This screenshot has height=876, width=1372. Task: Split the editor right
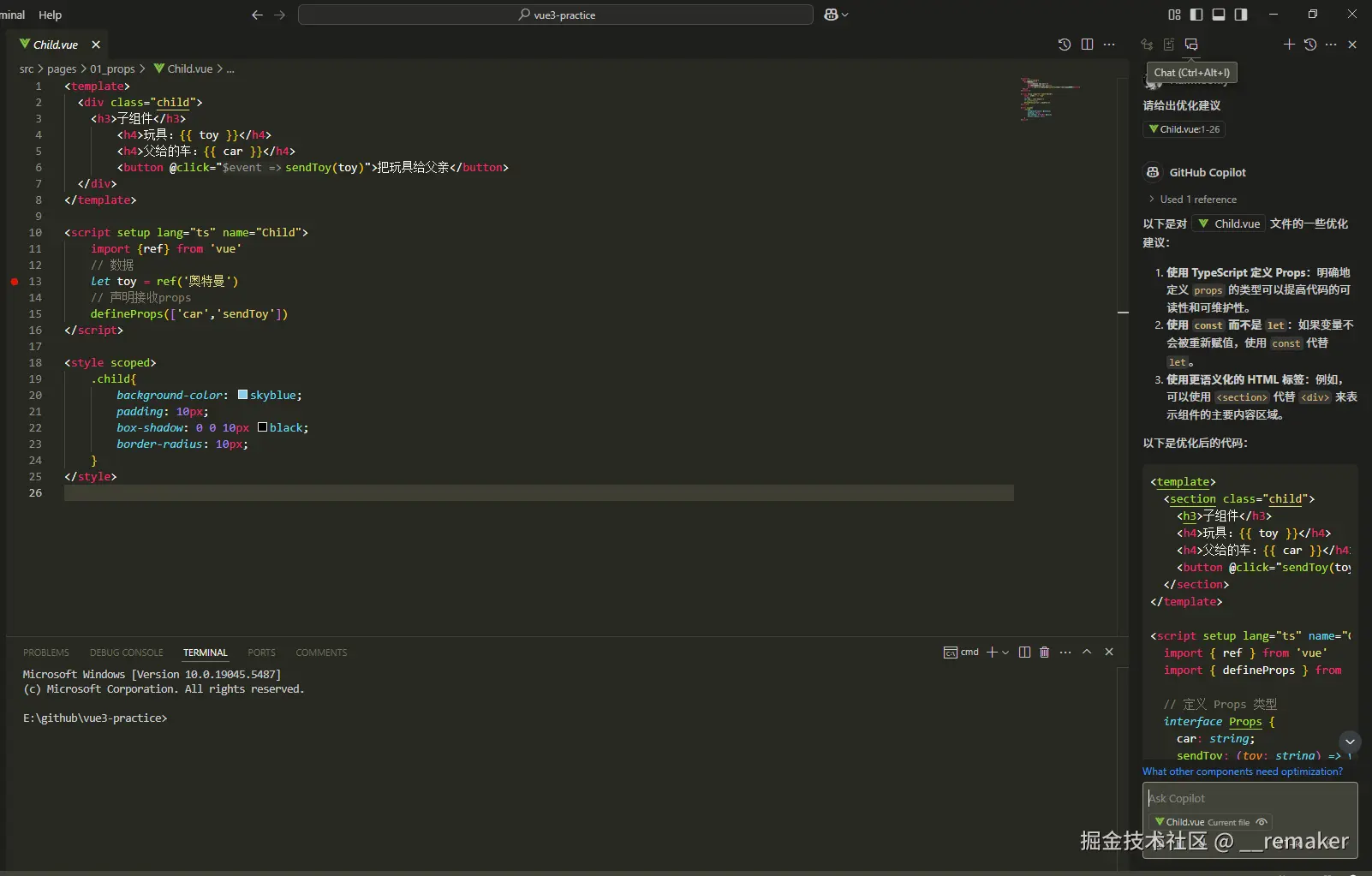1087,45
